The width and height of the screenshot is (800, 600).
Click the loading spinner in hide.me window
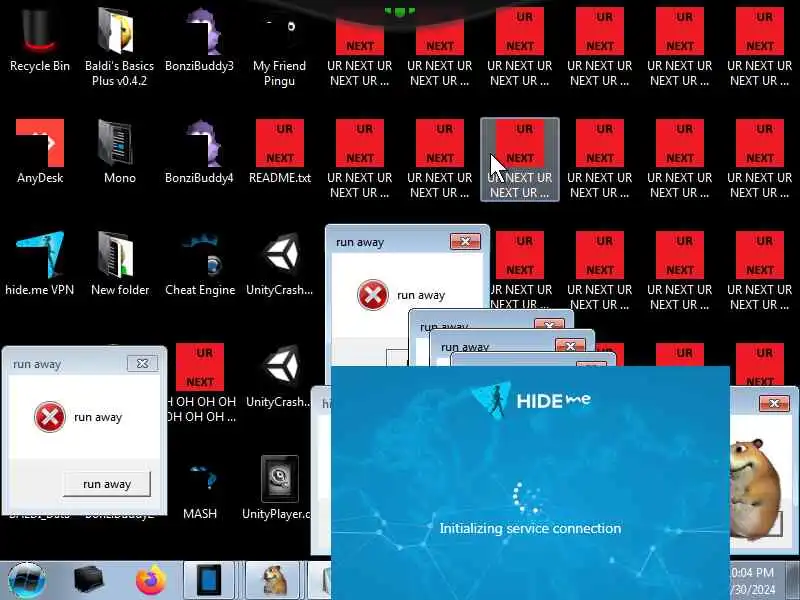pos(528,497)
